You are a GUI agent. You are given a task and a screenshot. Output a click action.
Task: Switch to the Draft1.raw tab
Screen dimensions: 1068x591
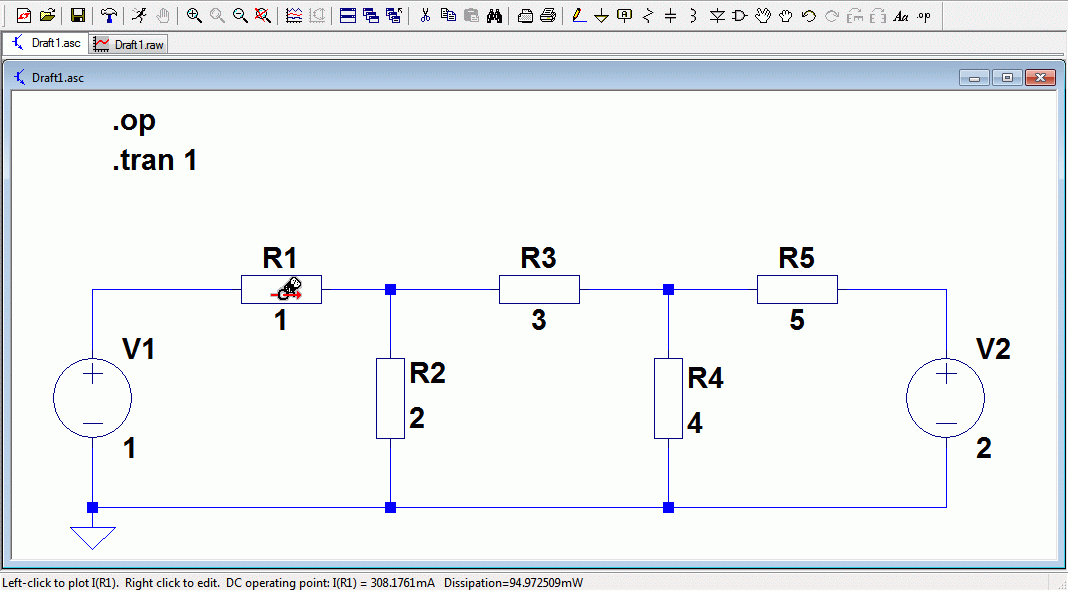tap(129, 44)
